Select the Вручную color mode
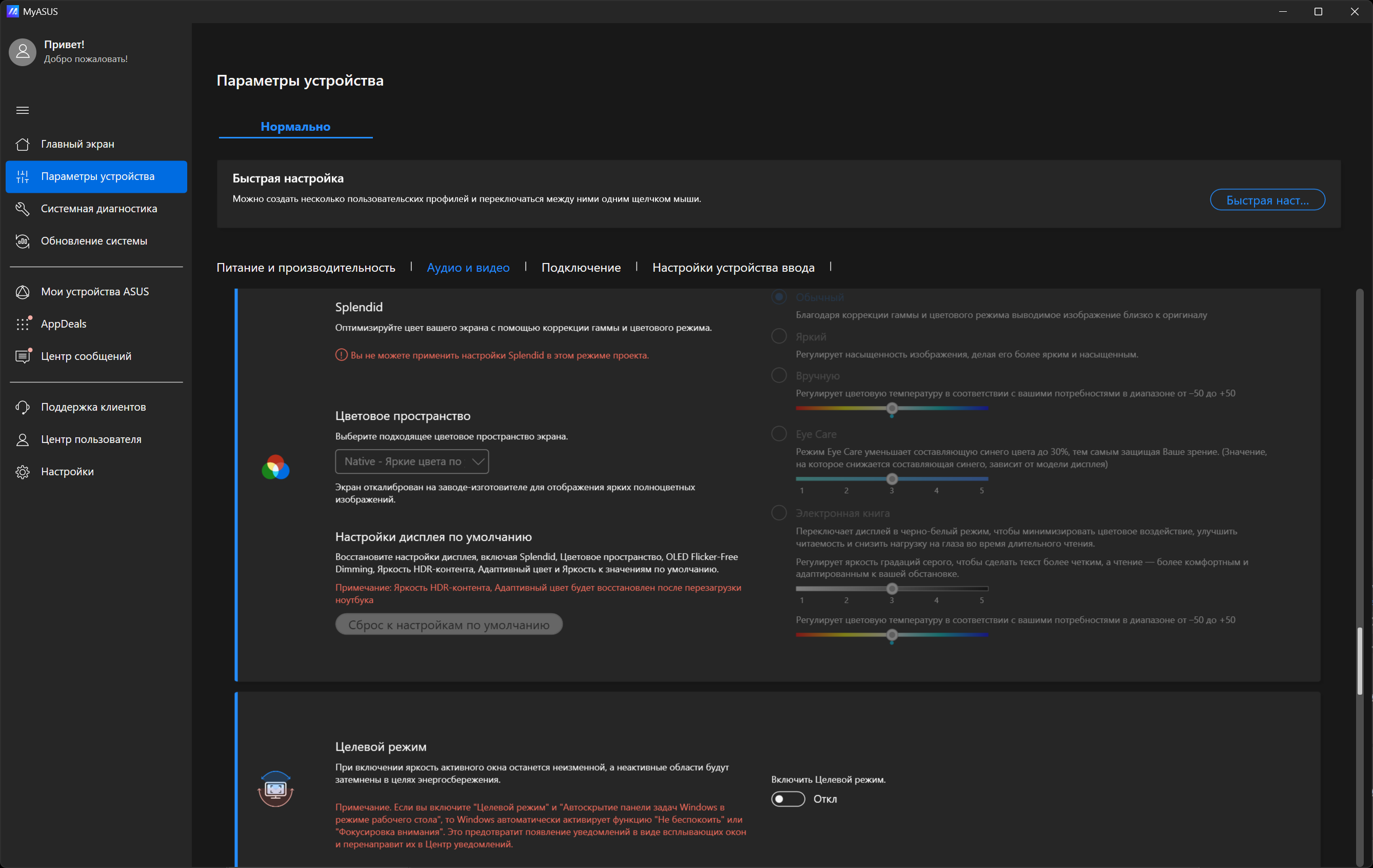 point(779,376)
